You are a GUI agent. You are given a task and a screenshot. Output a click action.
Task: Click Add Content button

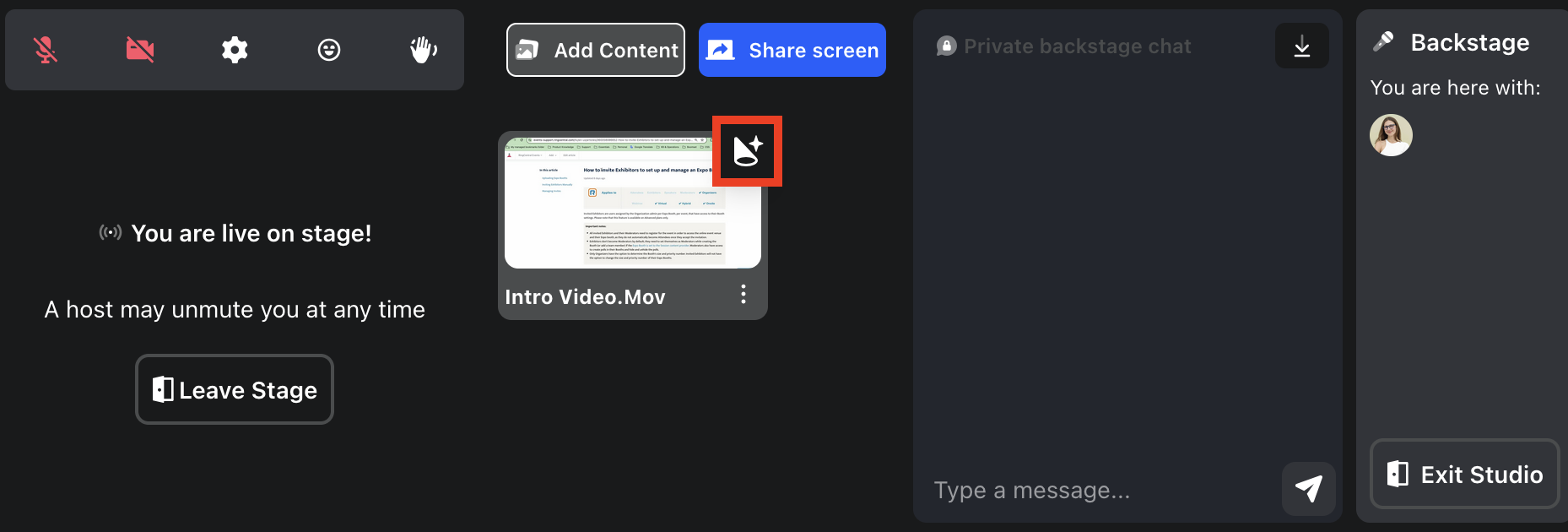(x=596, y=50)
